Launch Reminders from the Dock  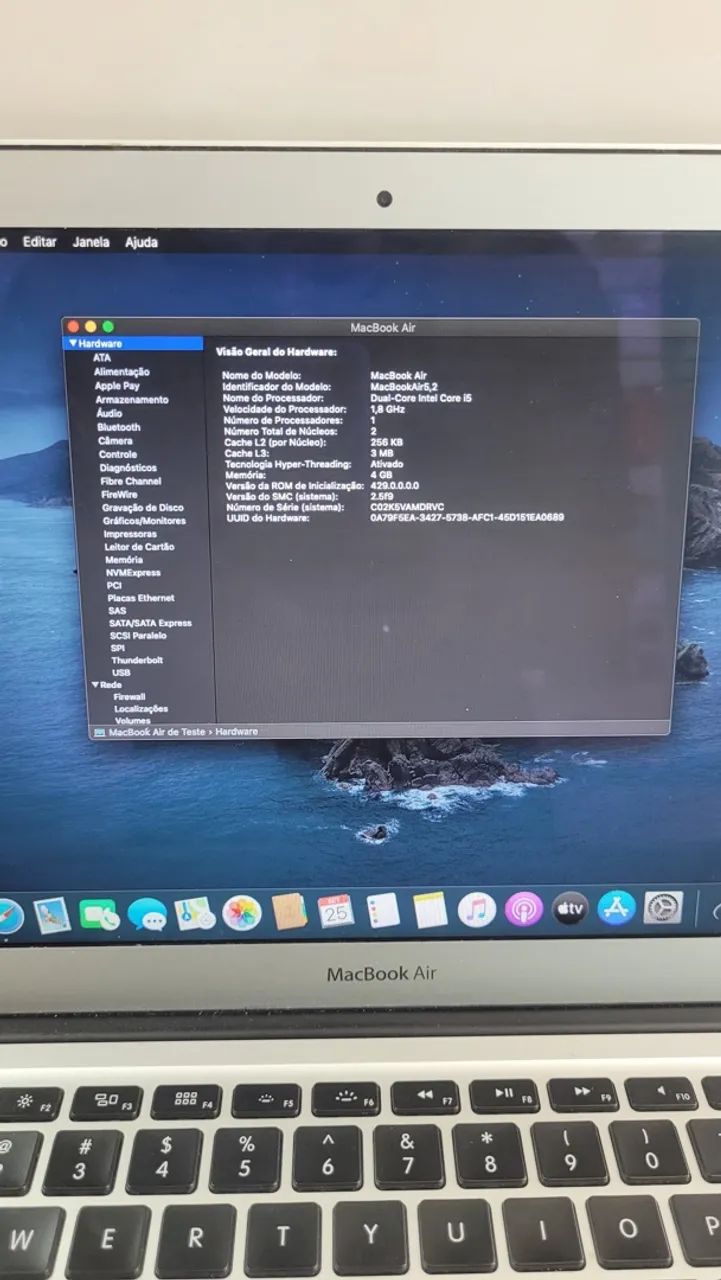pyautogui.click(x=383, y=910)
